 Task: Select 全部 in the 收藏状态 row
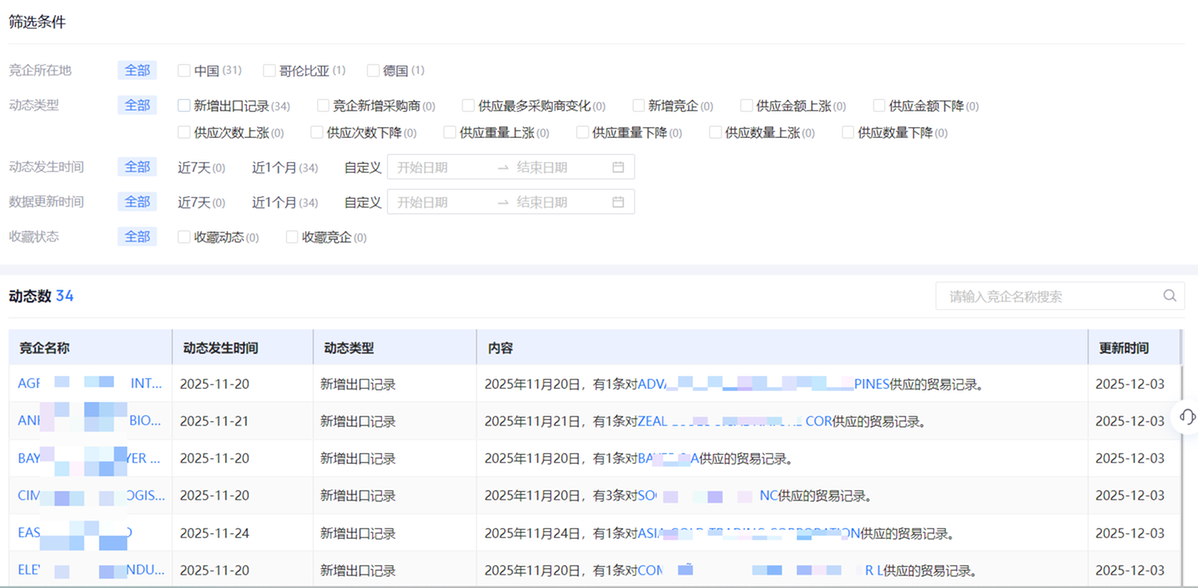coord(137,237)
